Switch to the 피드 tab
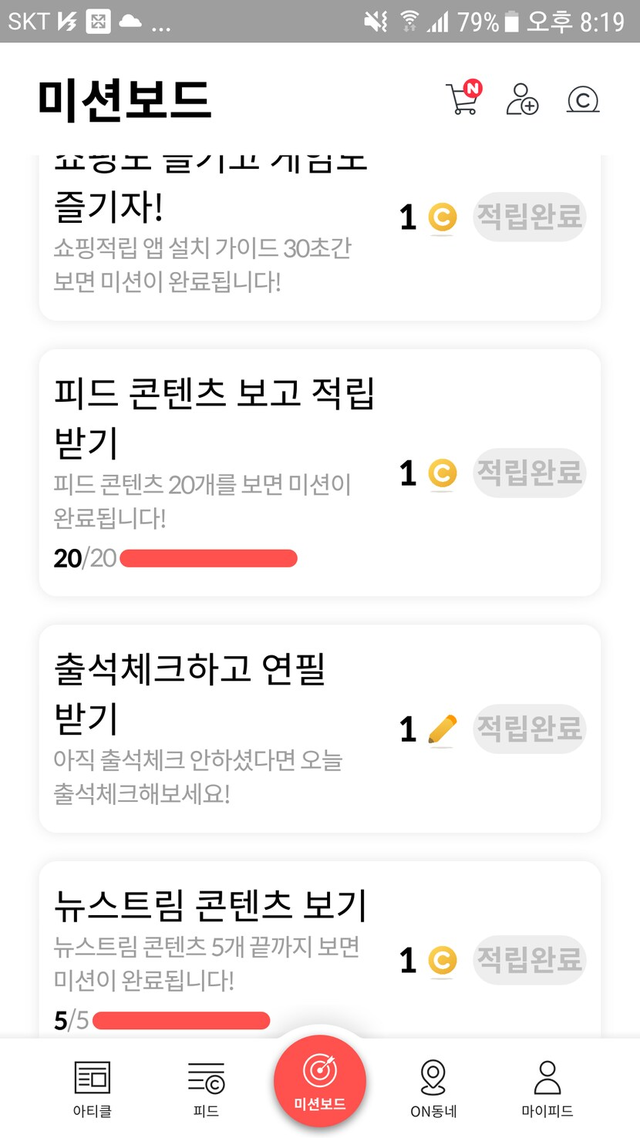640x1138 pixels. (206, 1088)
